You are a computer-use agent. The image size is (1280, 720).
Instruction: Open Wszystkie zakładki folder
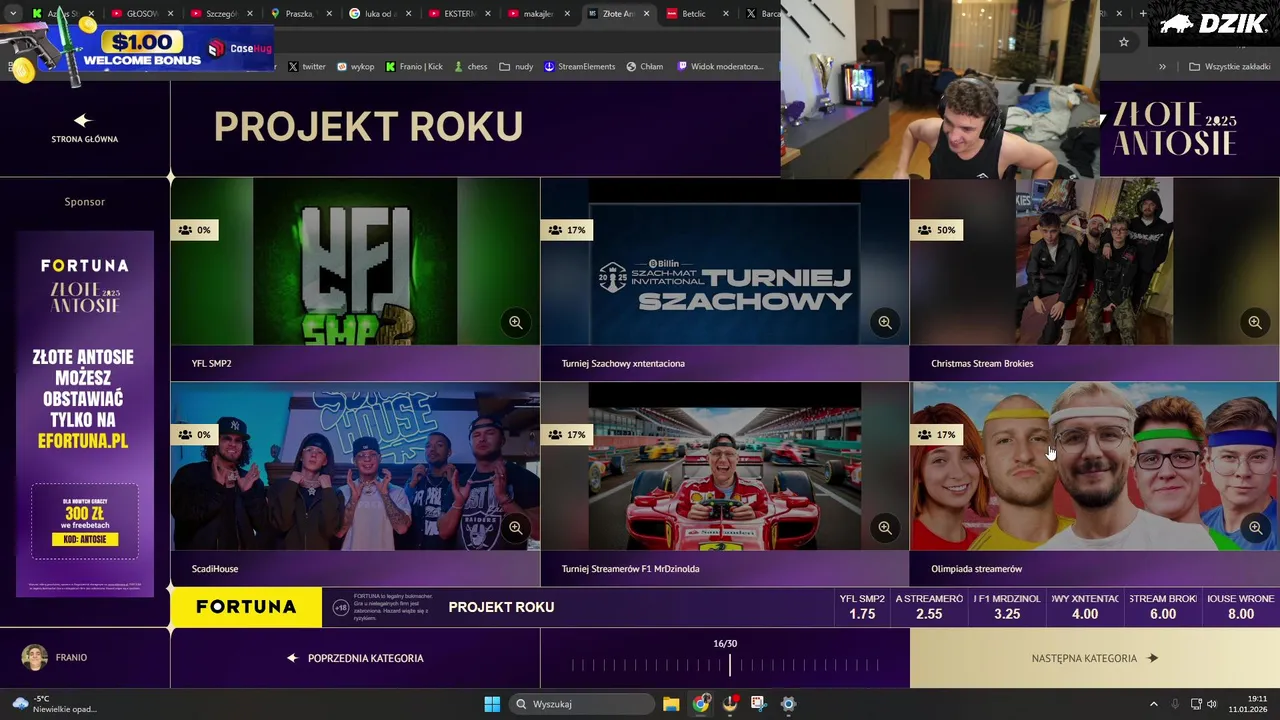pos(1230,66)
